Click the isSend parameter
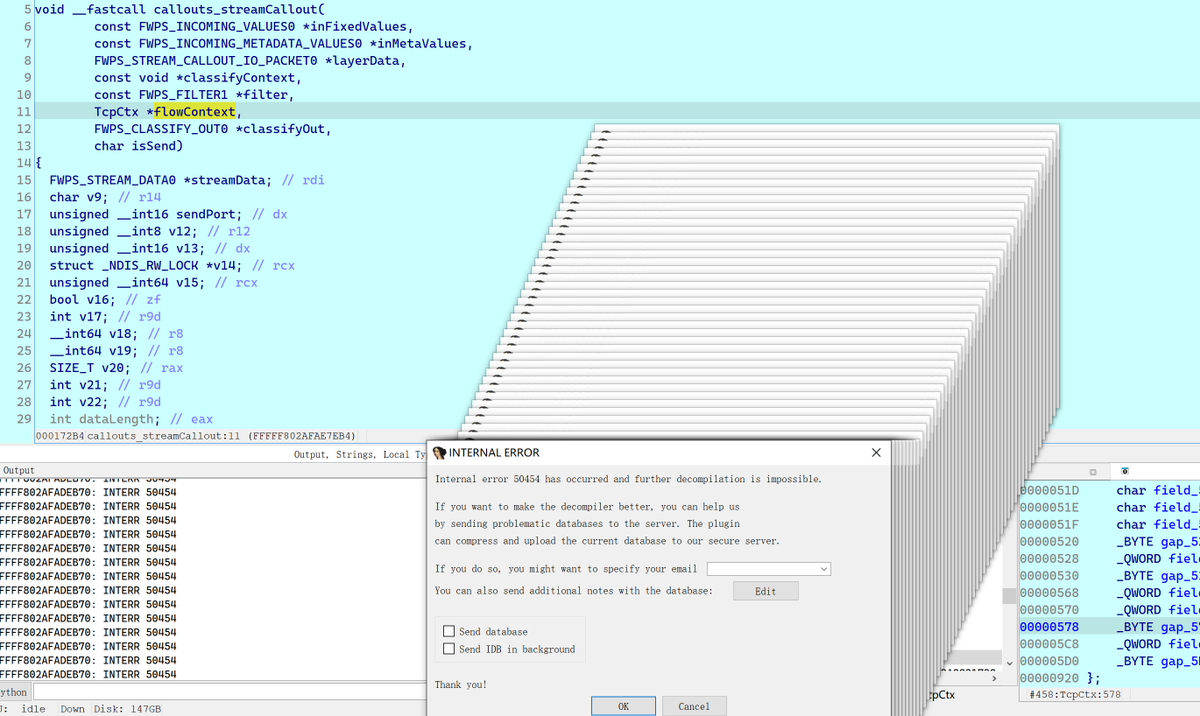Viewport: 1200px width, 716px height. [154, 146]
